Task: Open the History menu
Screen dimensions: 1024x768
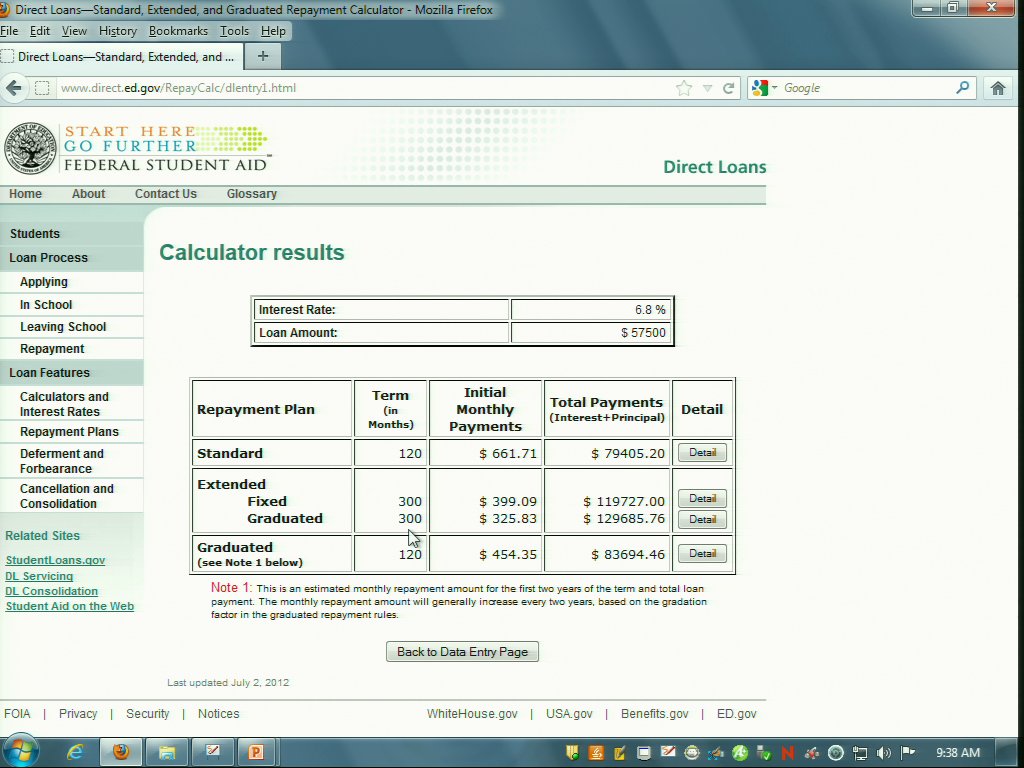Action: point(118,31)
